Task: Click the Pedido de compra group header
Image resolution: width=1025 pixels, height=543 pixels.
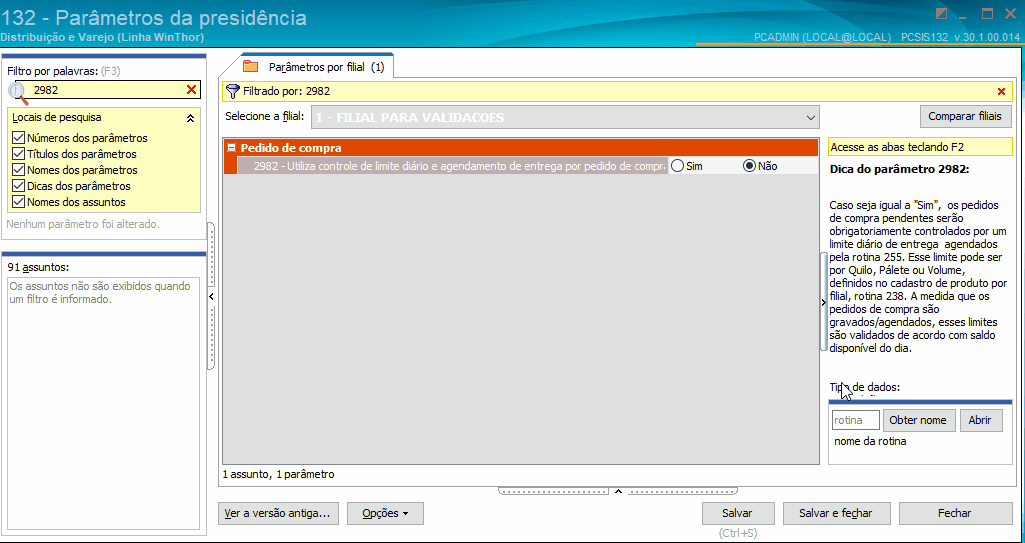Action: click(x=520, y=148)
